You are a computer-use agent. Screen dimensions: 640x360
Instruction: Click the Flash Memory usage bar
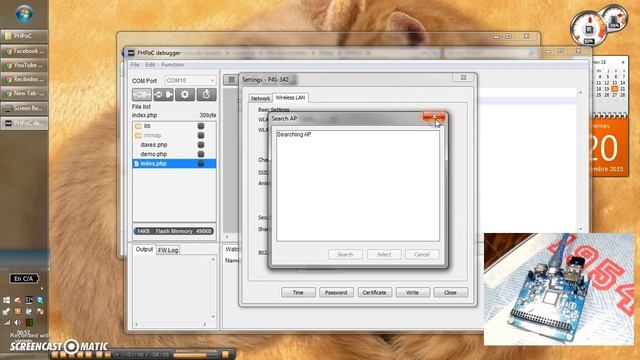[174, 231]
